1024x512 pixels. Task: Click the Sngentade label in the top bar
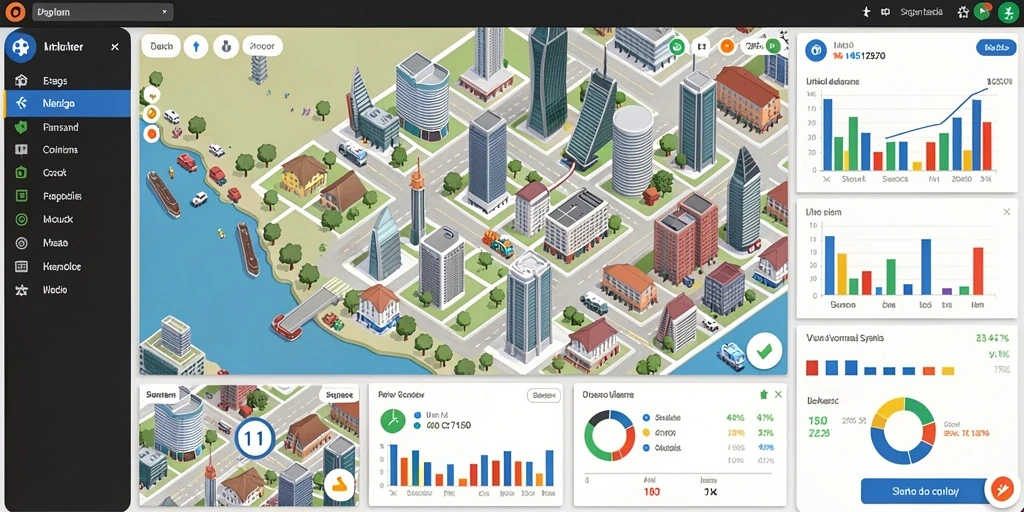[x=921, y=12]
